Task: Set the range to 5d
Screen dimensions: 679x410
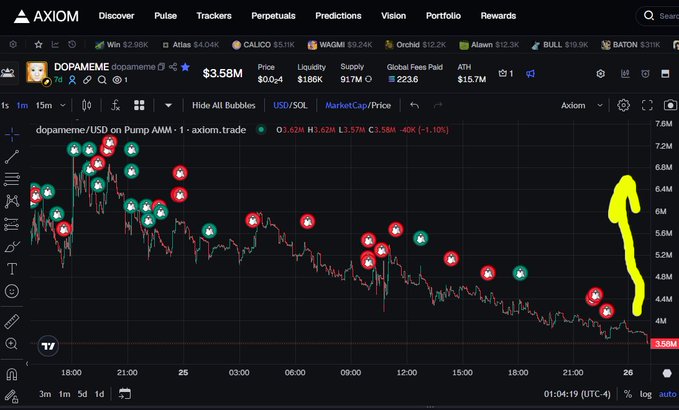Action: point(82,394)
